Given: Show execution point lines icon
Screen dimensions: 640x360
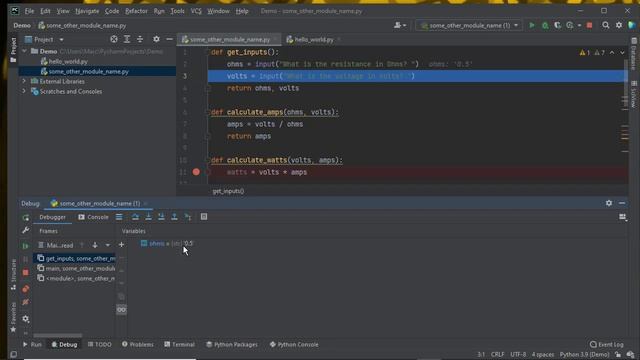Looking at the screenshot, I should [x=119, y=217].
